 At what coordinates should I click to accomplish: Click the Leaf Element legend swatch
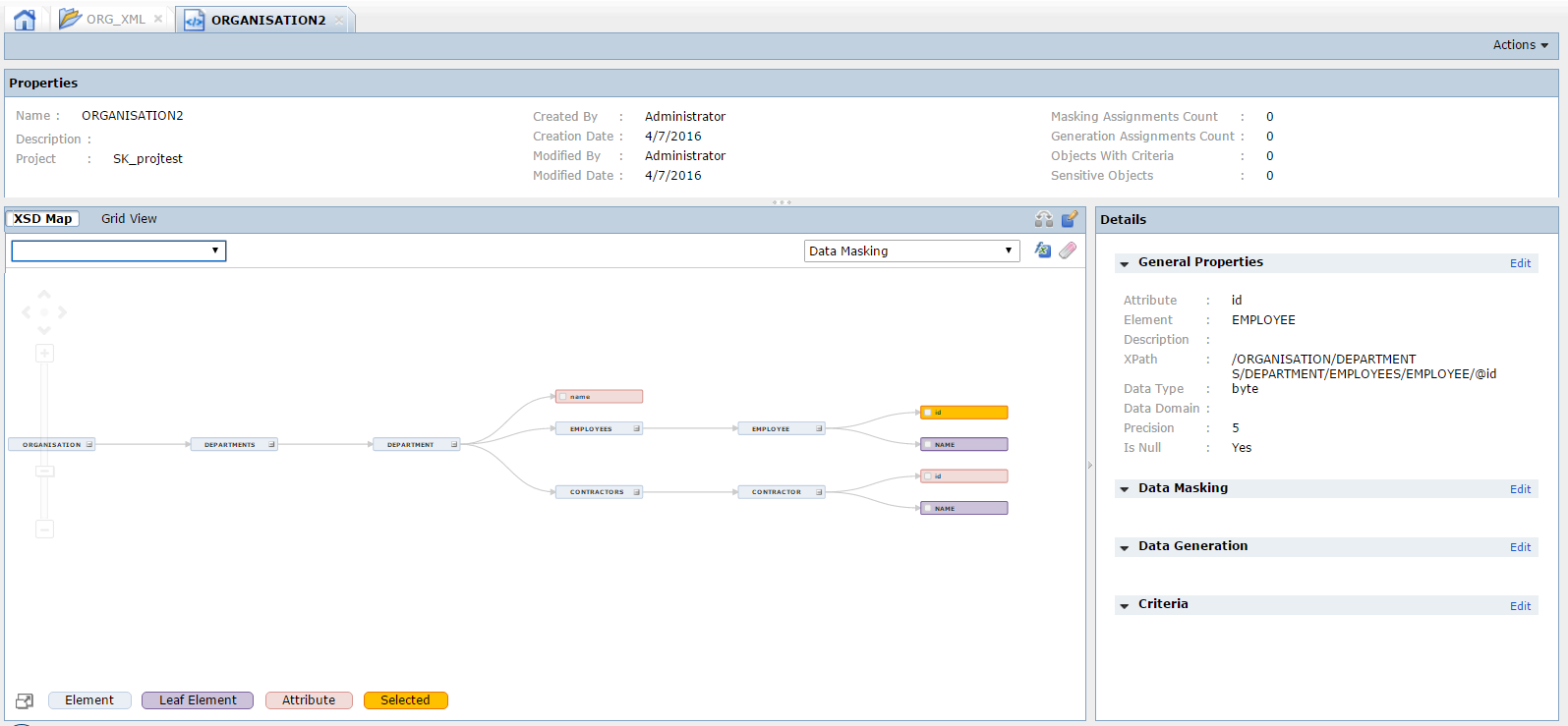(x=198, y=700)
